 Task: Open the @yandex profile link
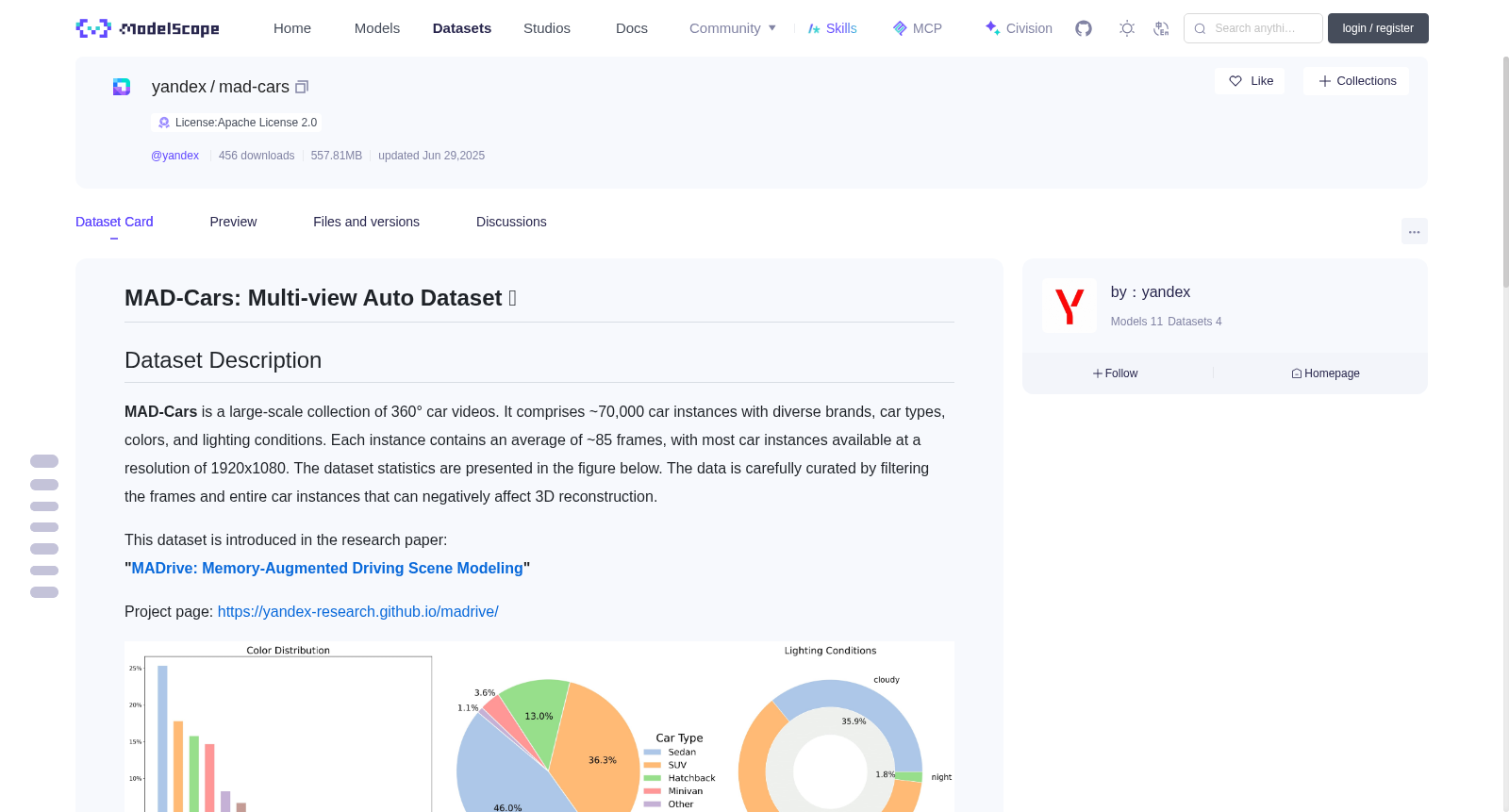[x=174, y=156]
